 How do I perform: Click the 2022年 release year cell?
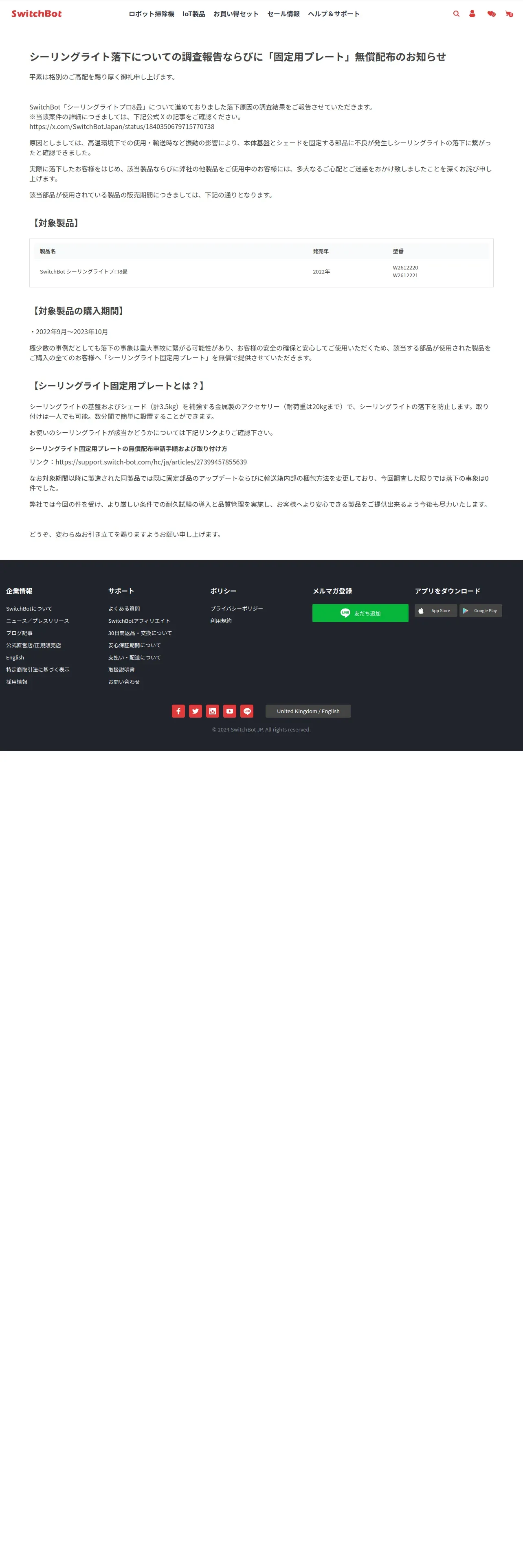321,272
